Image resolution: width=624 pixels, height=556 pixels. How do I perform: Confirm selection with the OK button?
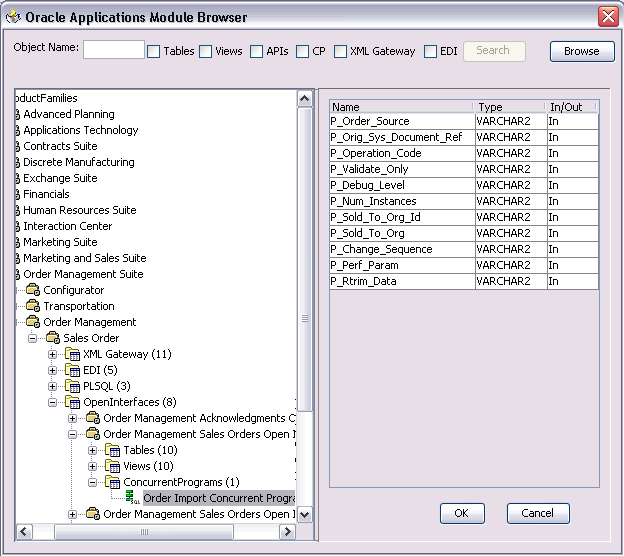462,513
